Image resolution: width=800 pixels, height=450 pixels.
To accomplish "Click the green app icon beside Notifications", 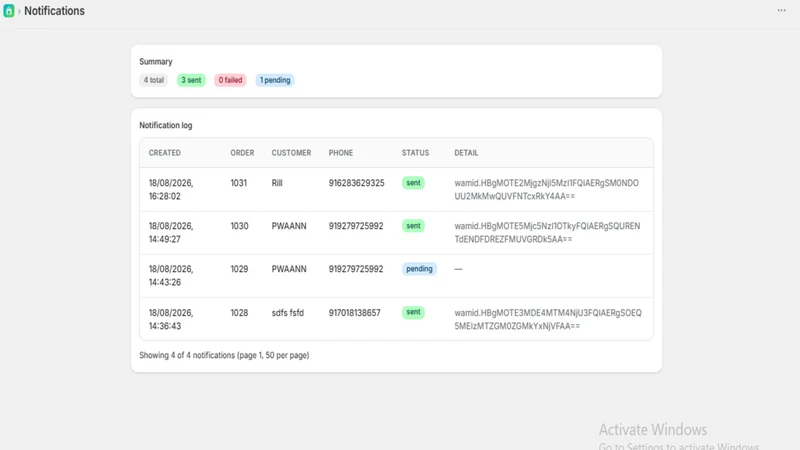I will [9, 11].
